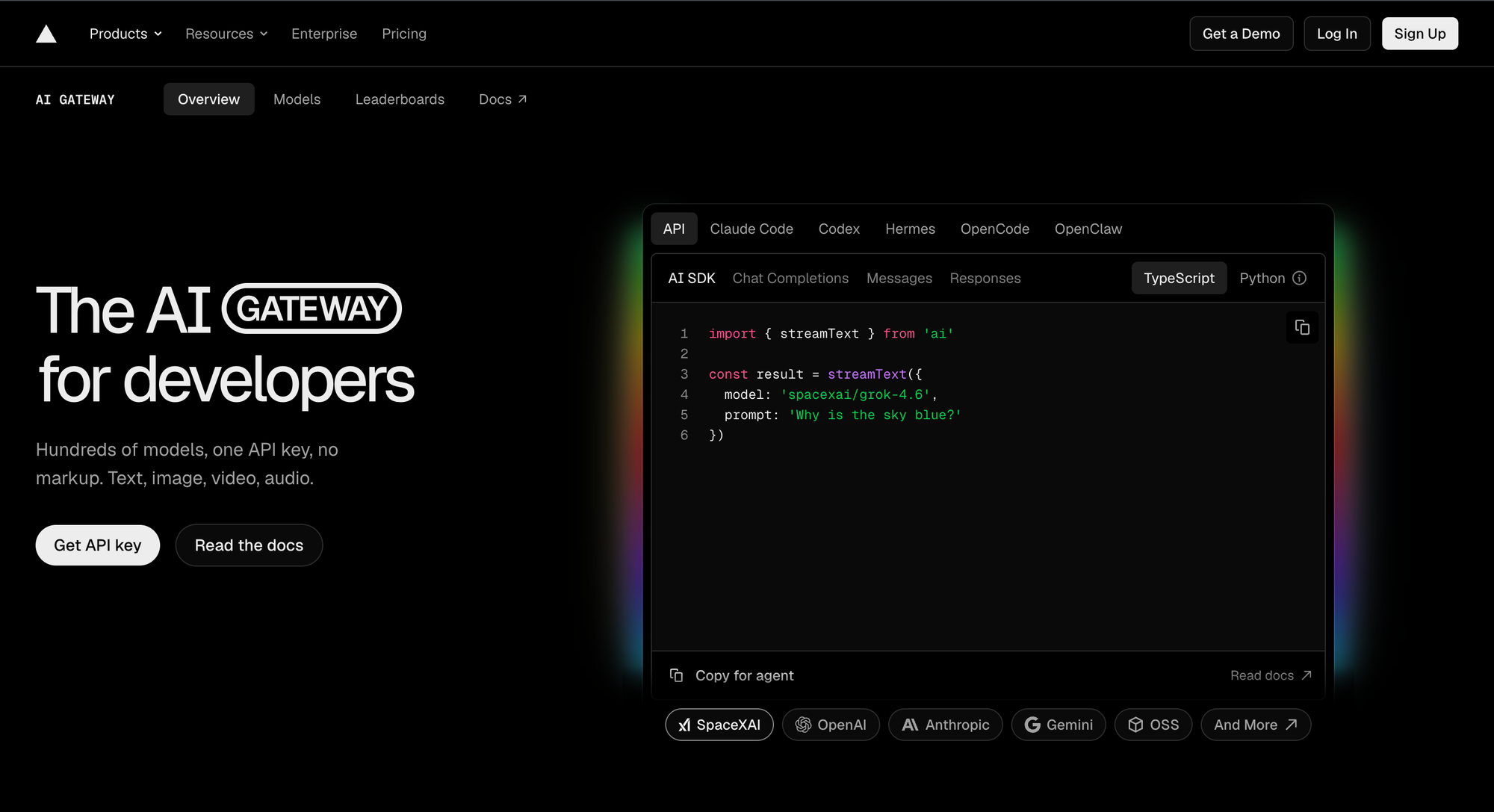Click the OSS cube icon
Screen dimensions: 1494x812
tap(1135, 725)
